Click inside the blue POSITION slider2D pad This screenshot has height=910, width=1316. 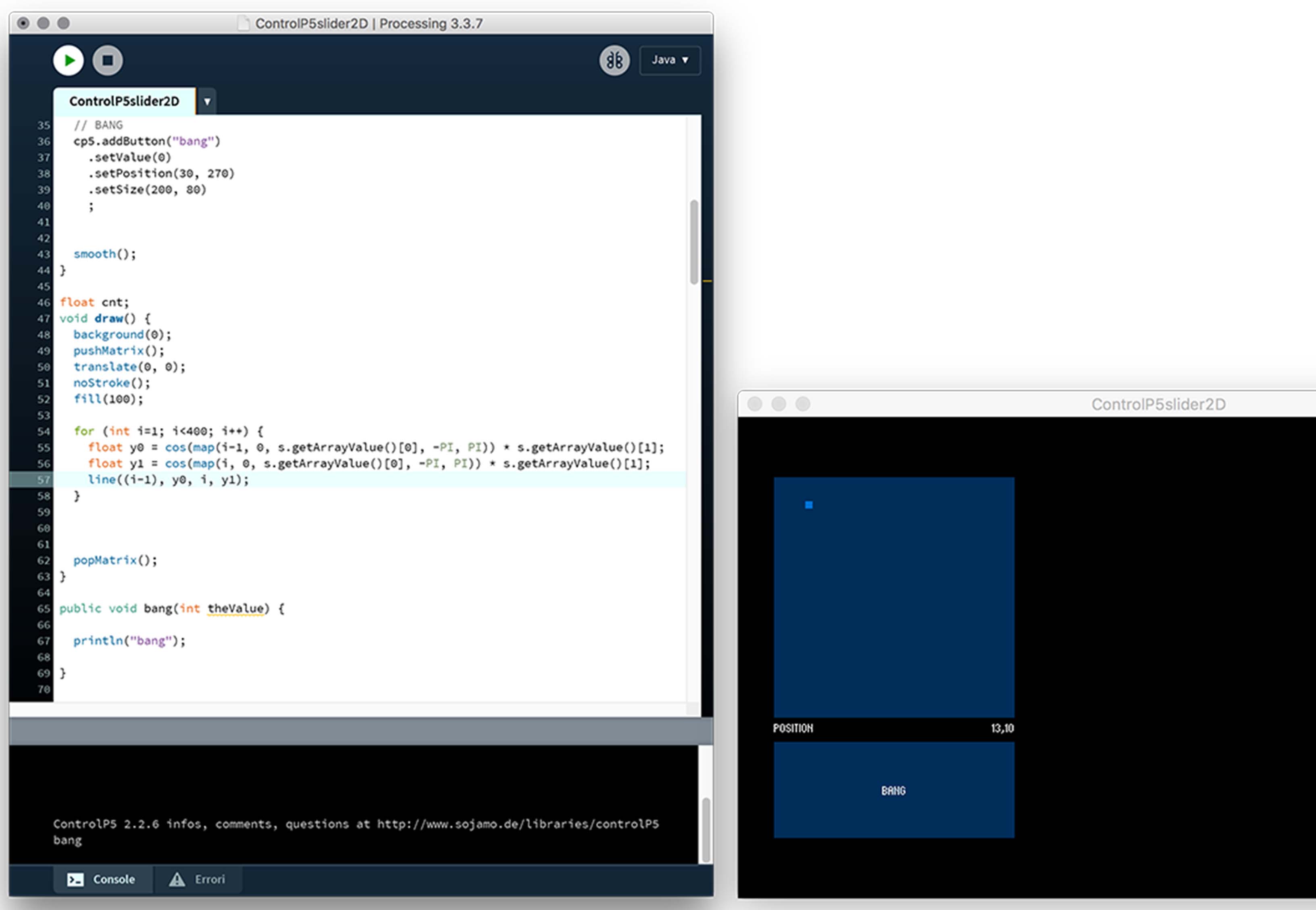(894, 597)
